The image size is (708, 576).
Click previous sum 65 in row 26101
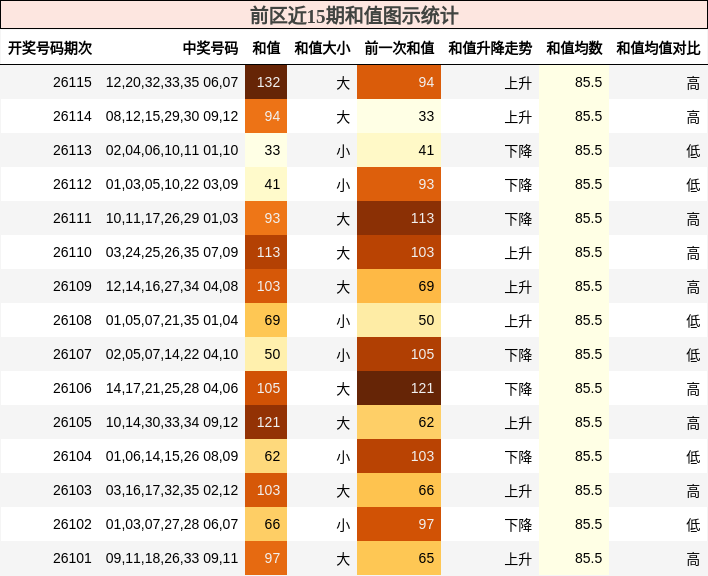[399, 558]
